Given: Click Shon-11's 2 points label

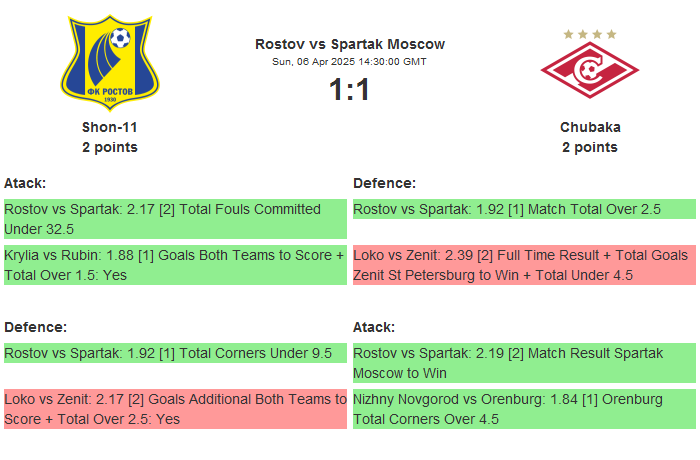Looking at the screenshot, I should (110, 147).
